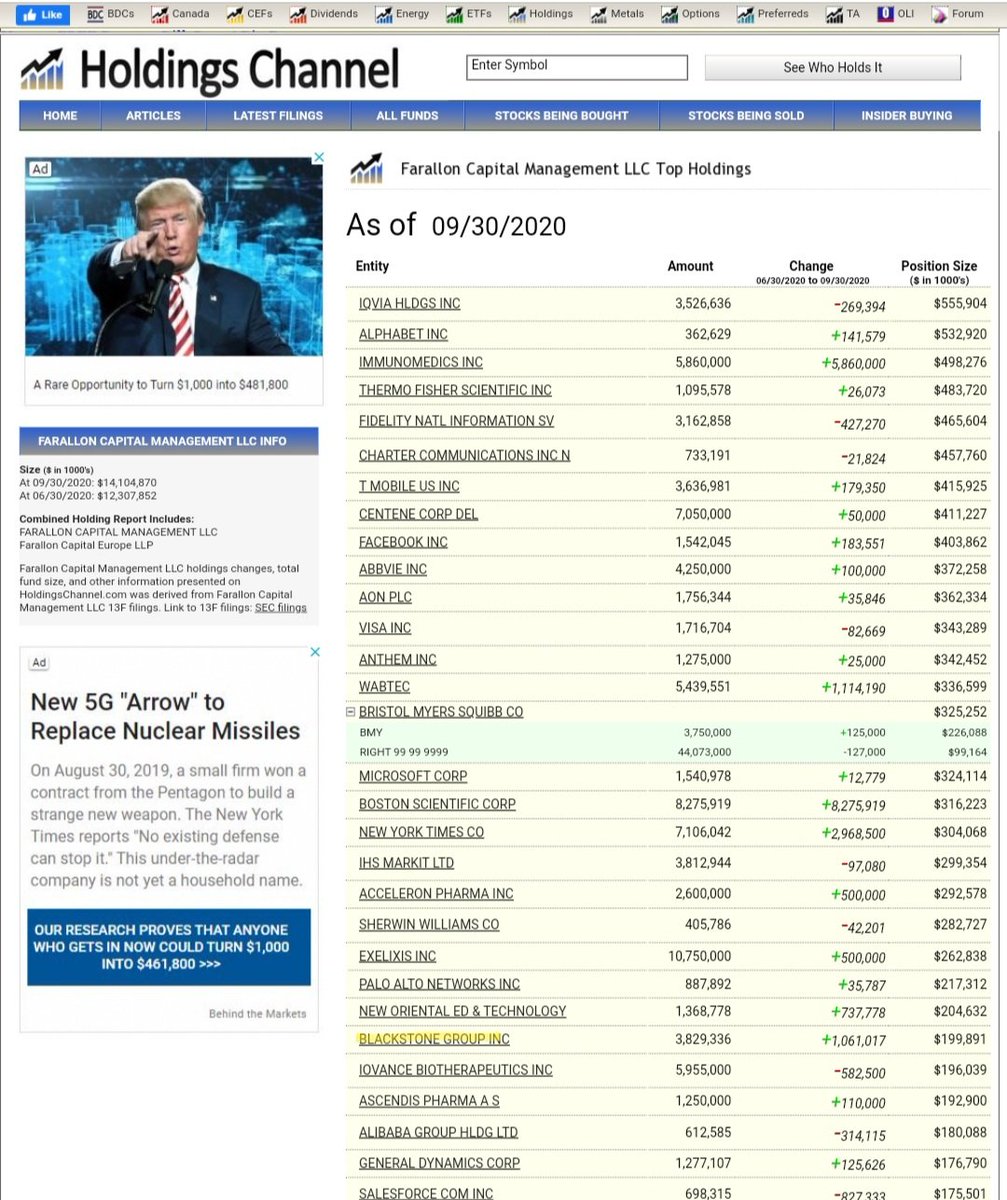Viewport: 1007px width, 1200px height.
Task: Click See Who Holds It button
Action: pyautogui.click(x=832, y=67)
